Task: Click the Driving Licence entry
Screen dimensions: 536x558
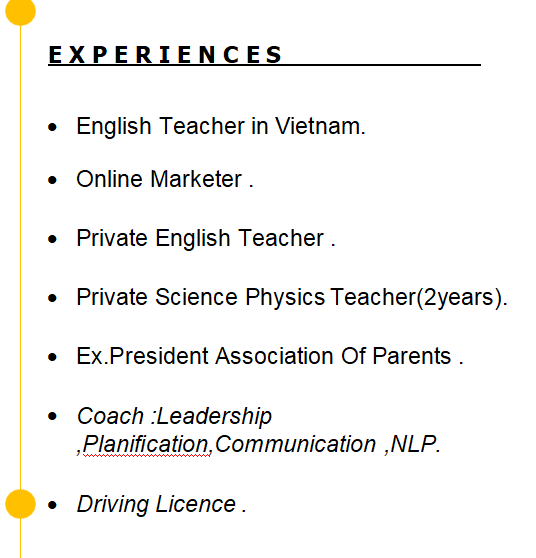Action: [x=161, y=505]
